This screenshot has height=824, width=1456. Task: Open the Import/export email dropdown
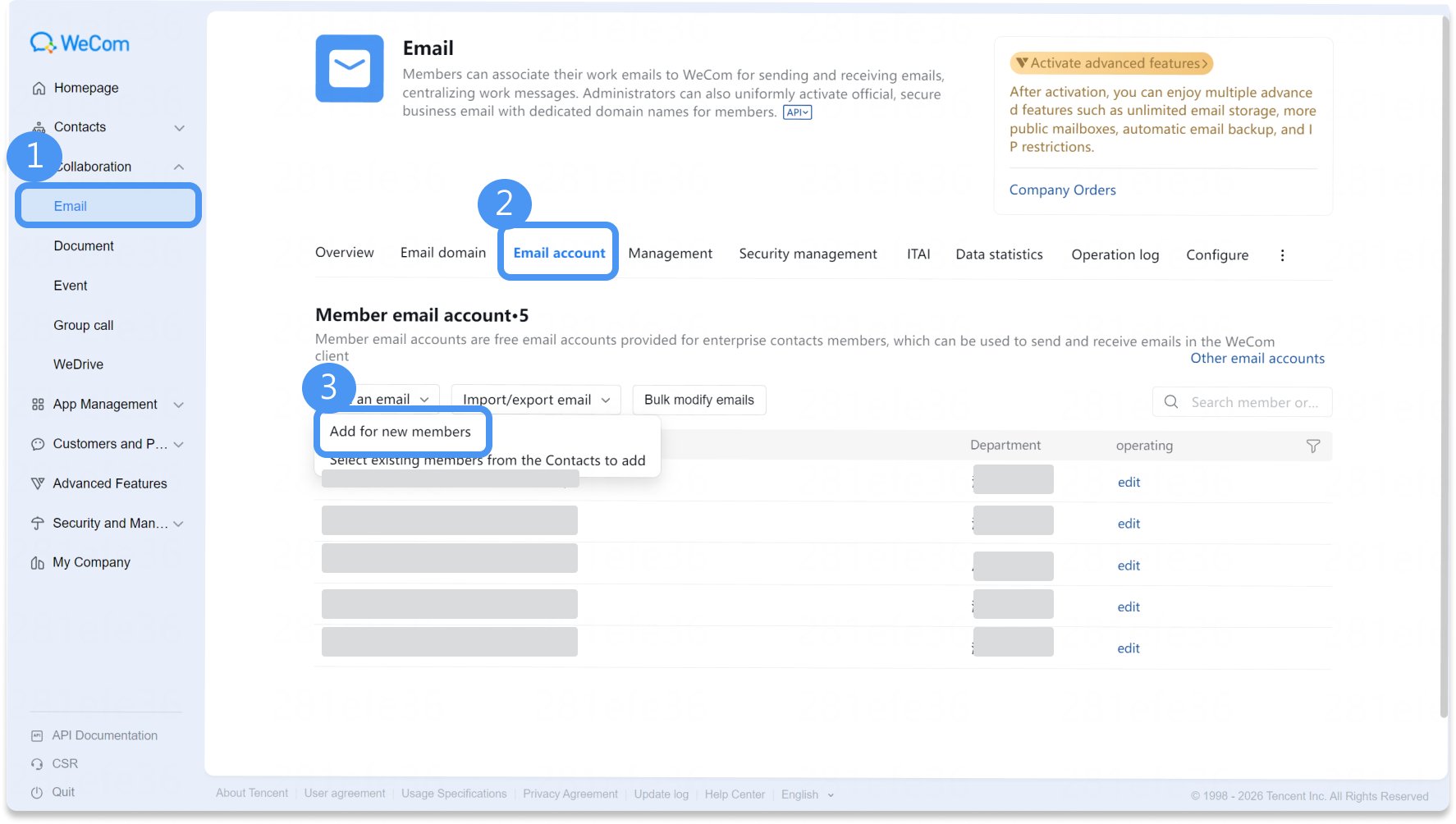coord(536,400)
